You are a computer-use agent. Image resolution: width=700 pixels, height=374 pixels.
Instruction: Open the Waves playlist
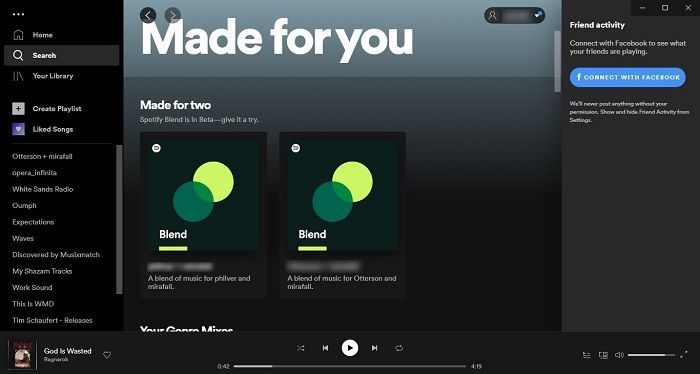(23, 238)
